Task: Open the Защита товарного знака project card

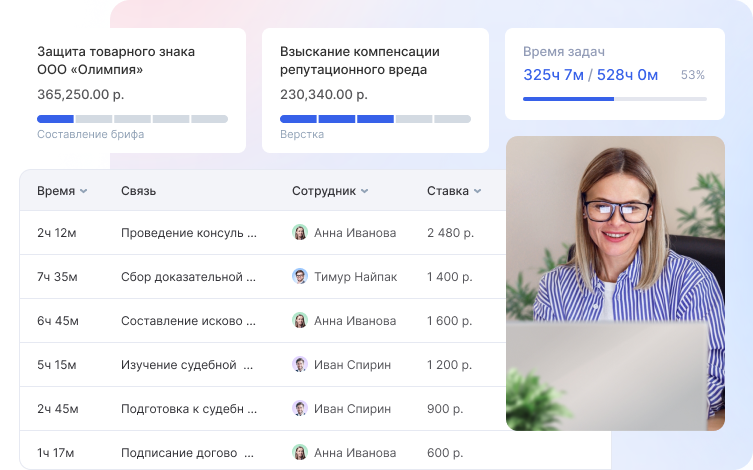Action: 132,90
